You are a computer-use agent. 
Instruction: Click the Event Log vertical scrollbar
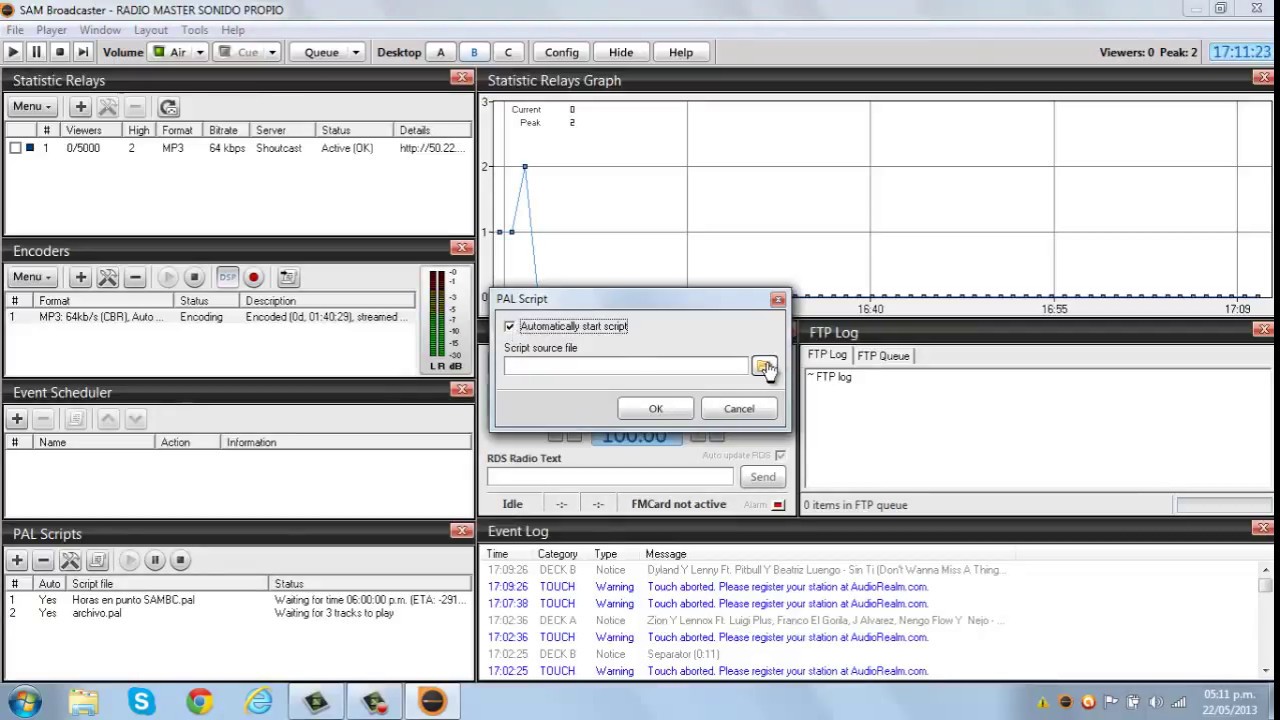tap(1265, 620)
